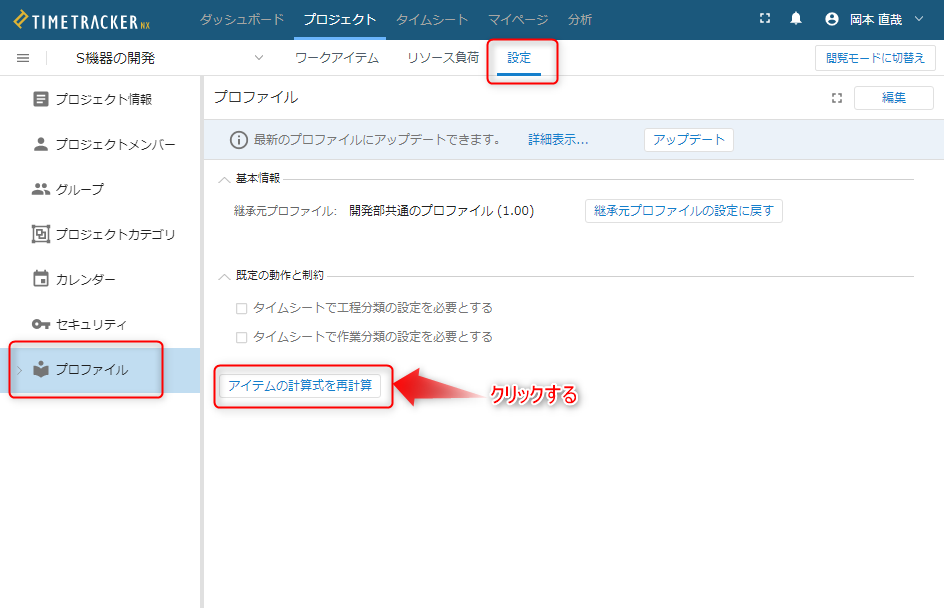Open the user menu chevron beside 岡本 直哉
944x608 pixels.
pyautogui.click(x=919, y=19)
